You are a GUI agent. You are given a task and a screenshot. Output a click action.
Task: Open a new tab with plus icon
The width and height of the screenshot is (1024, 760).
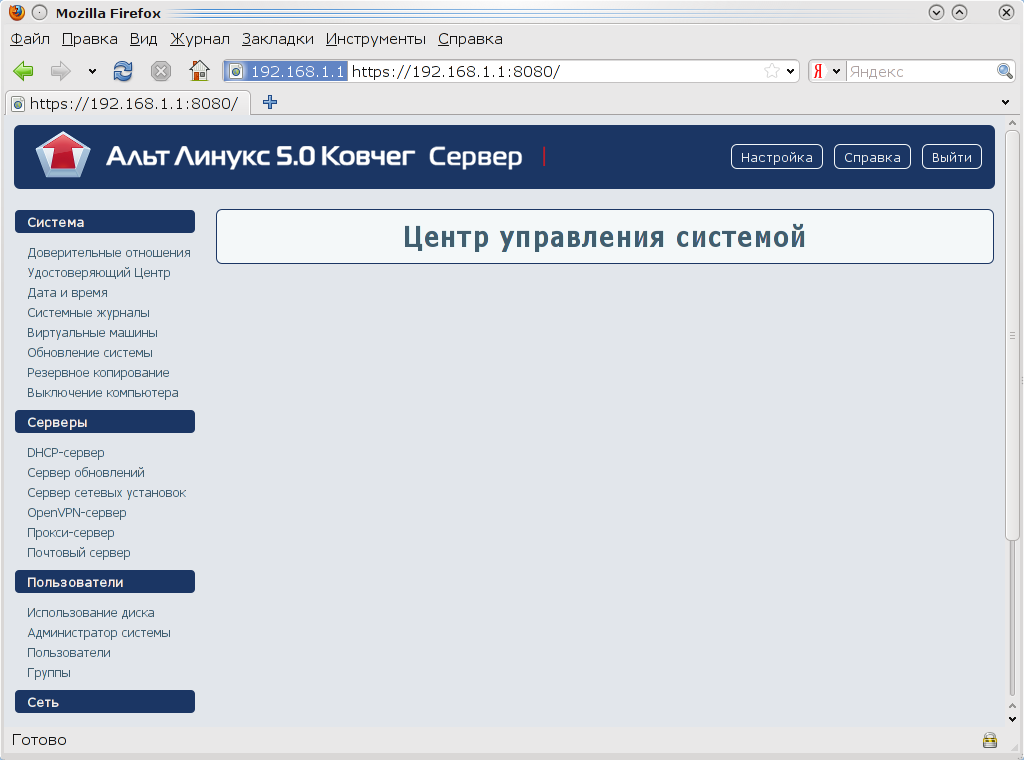(x=270, y=102)
